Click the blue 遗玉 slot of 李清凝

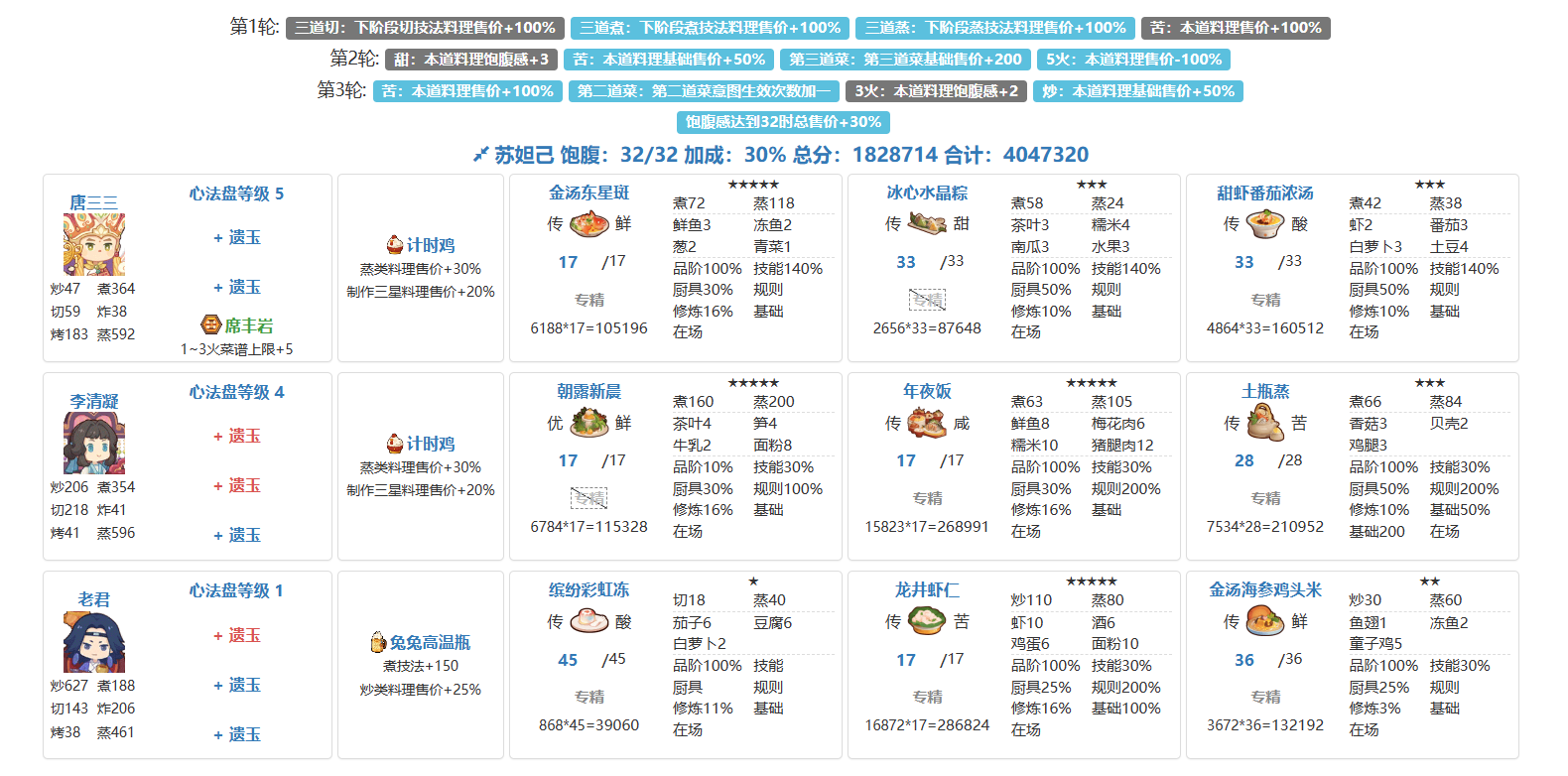(236, 535)
